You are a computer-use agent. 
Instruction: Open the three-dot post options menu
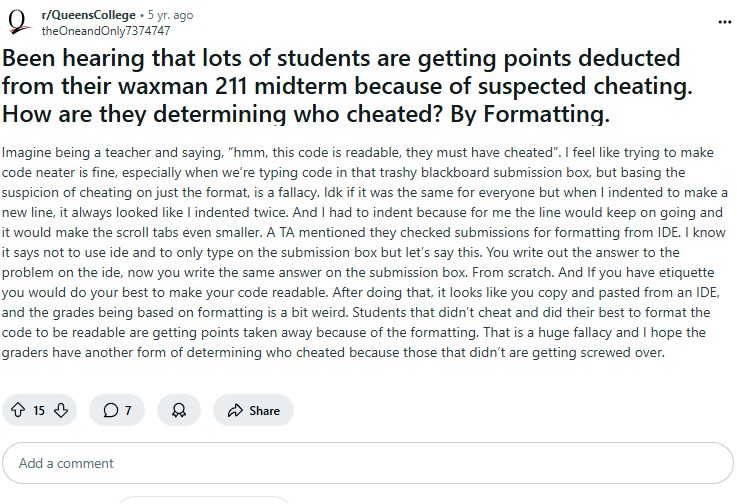point(725,22)
